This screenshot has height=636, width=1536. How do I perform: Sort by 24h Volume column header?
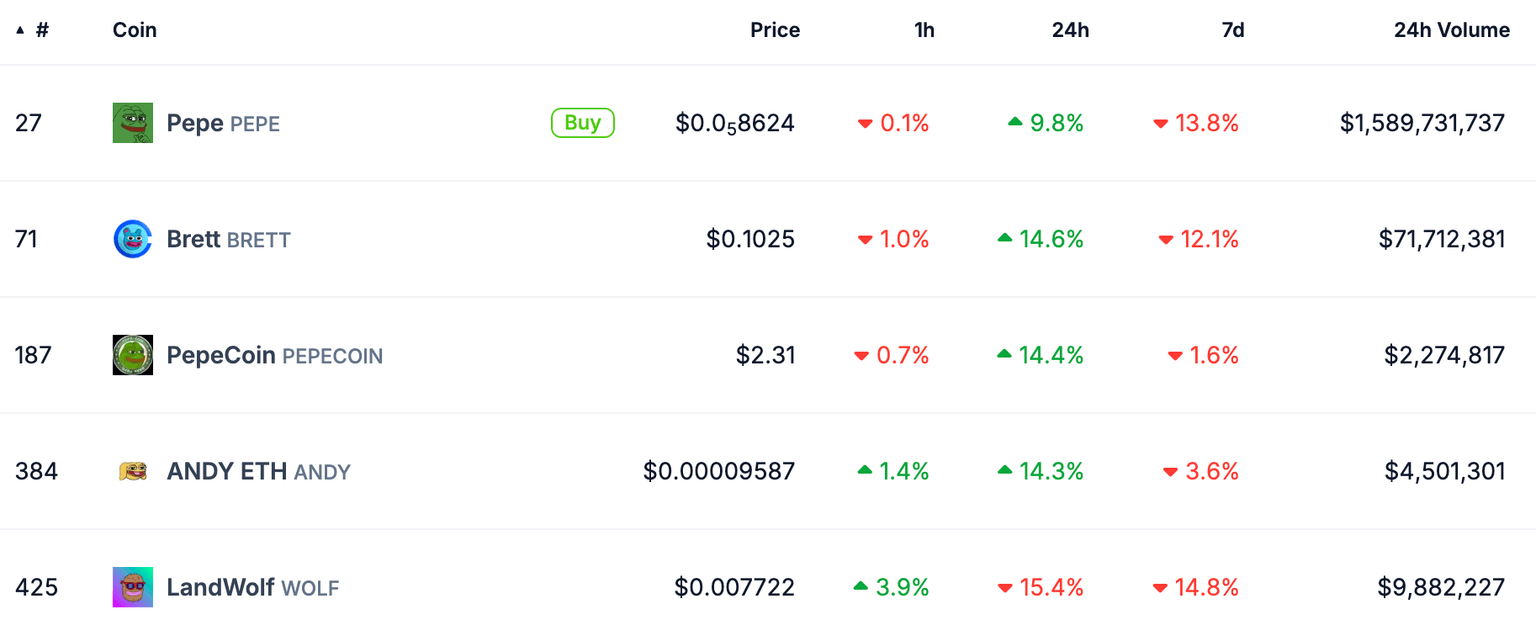point(1451,30)
